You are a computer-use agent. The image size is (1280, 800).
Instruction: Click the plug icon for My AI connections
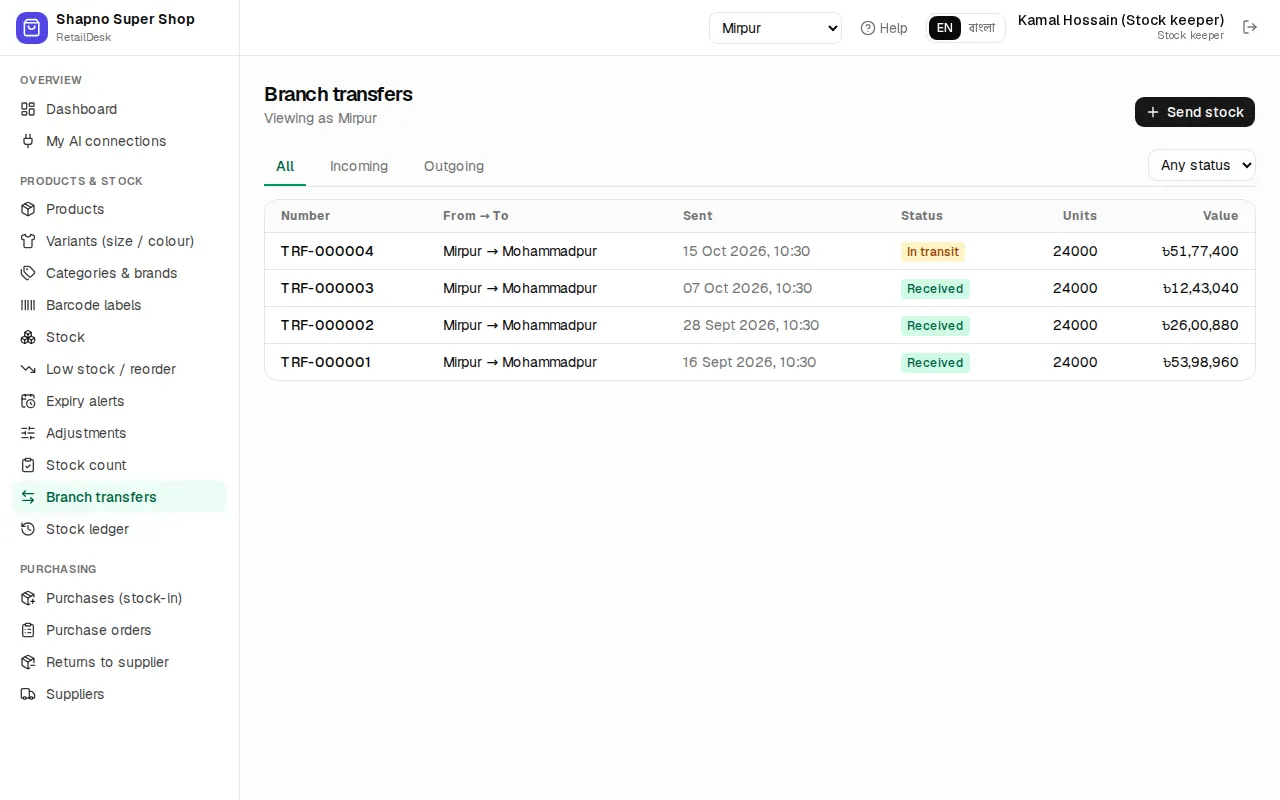(x=28, y=141)
